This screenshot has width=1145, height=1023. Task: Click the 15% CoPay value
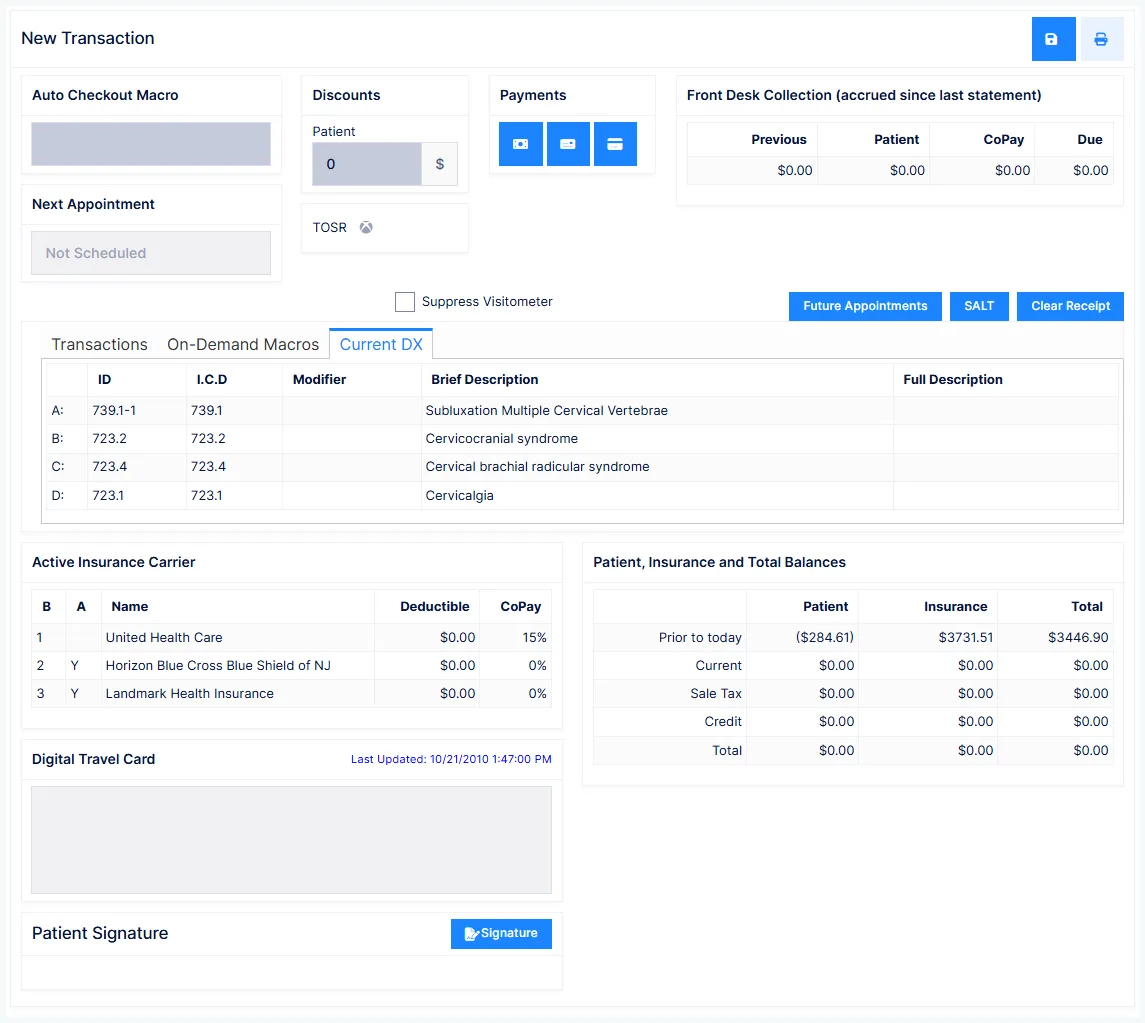tap(535, 637)
